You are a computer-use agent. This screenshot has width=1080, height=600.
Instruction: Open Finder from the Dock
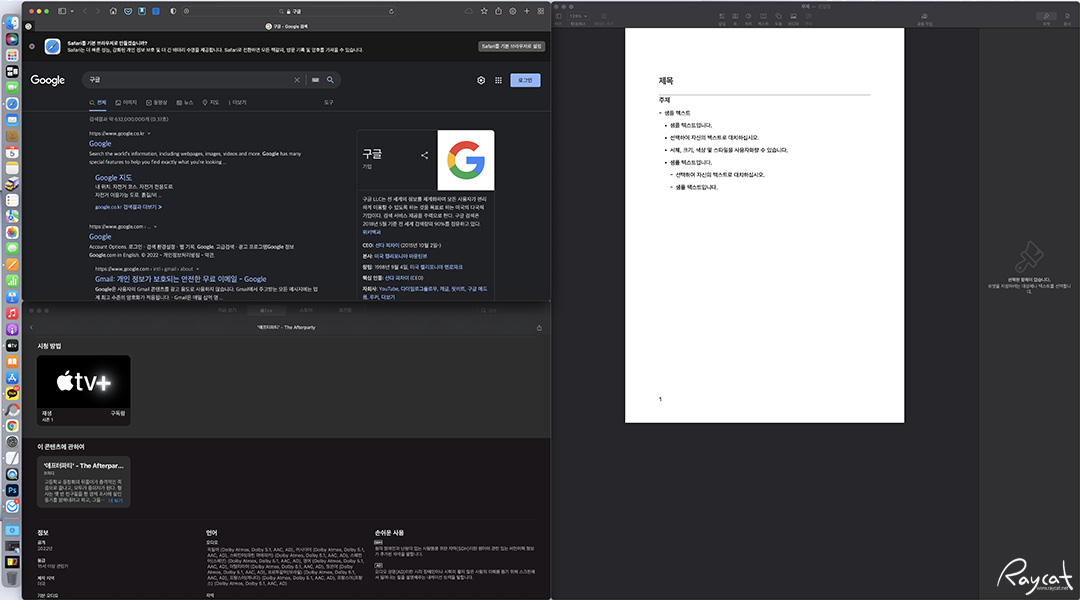click(x=12, y=23)
